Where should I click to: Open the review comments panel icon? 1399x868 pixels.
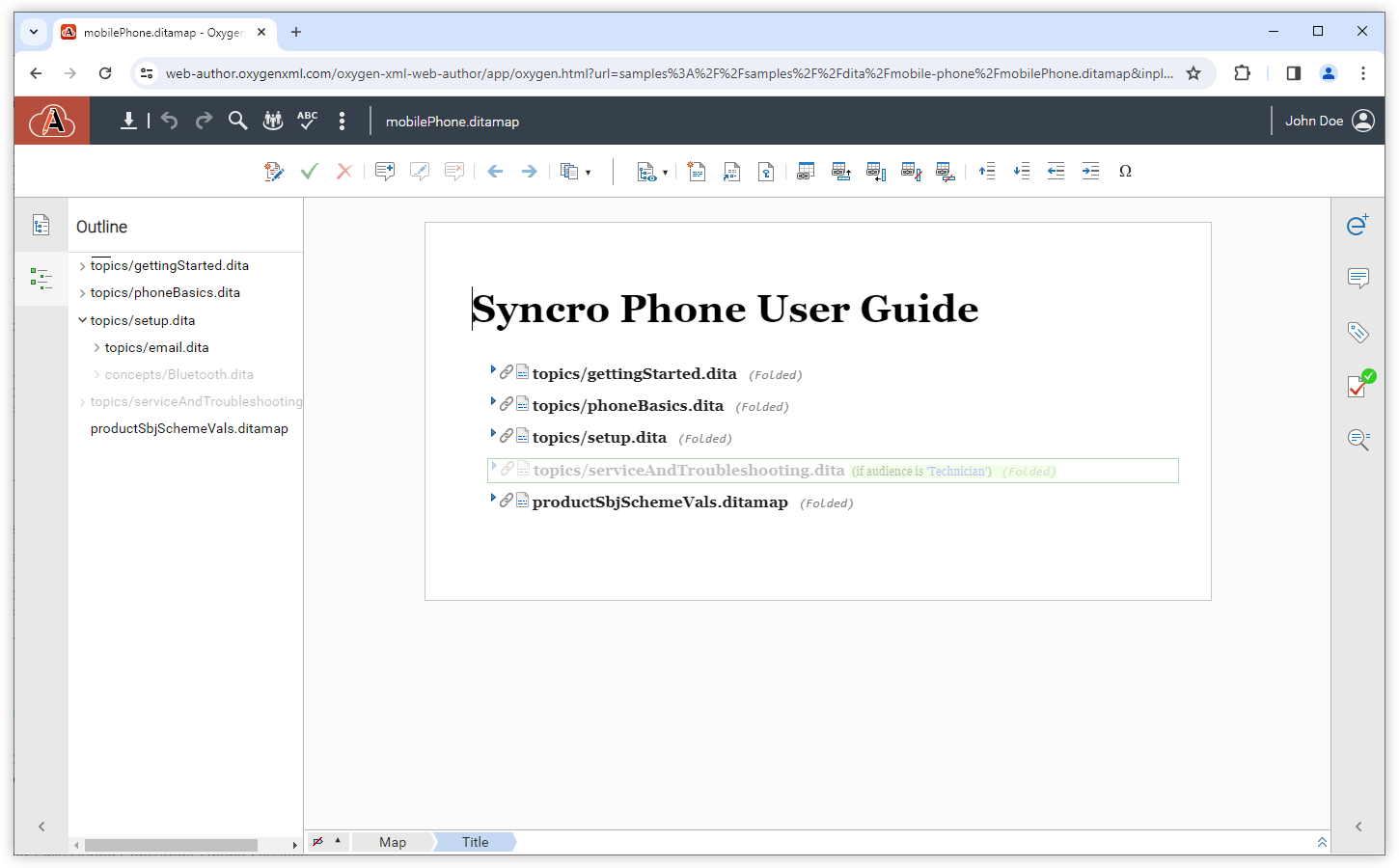(1358, 279)
